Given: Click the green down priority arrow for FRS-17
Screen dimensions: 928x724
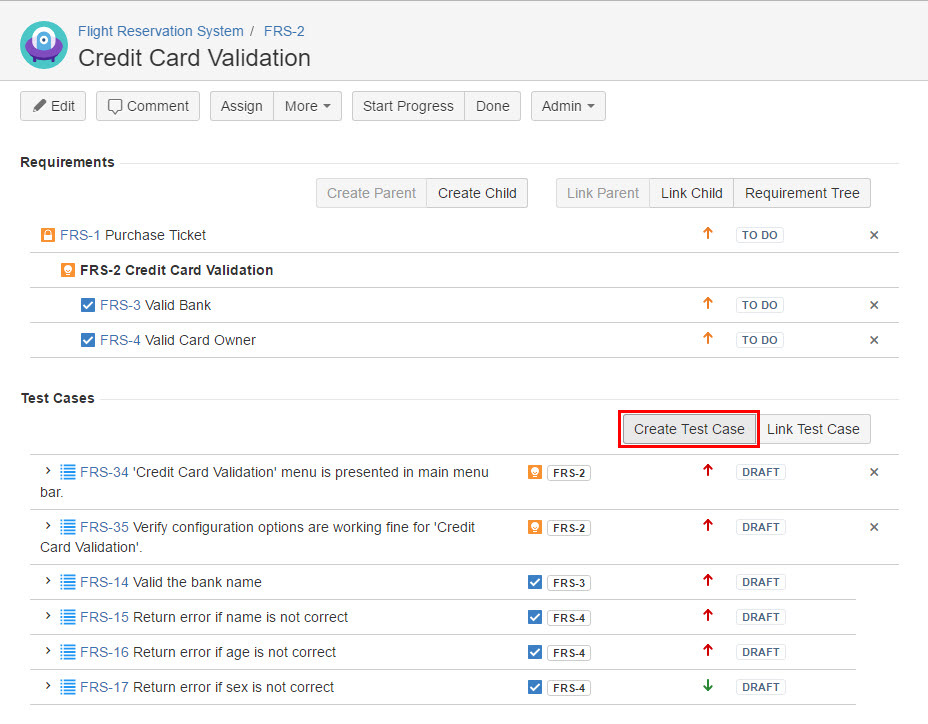Looking at the screenshot, I should click(x=708, y=686).
